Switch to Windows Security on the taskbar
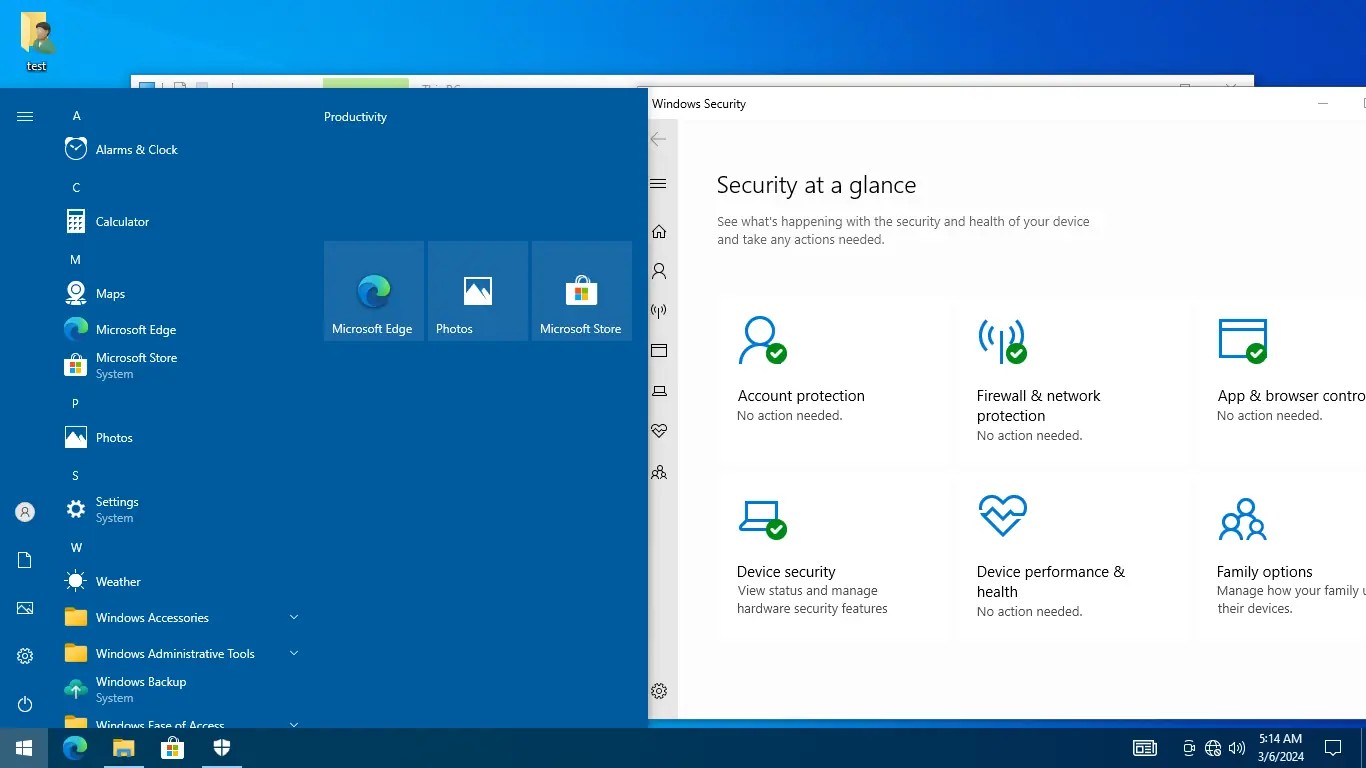The width and height of the screenshot is (1366, 768). pyautogui.click(x=222, y=748)
